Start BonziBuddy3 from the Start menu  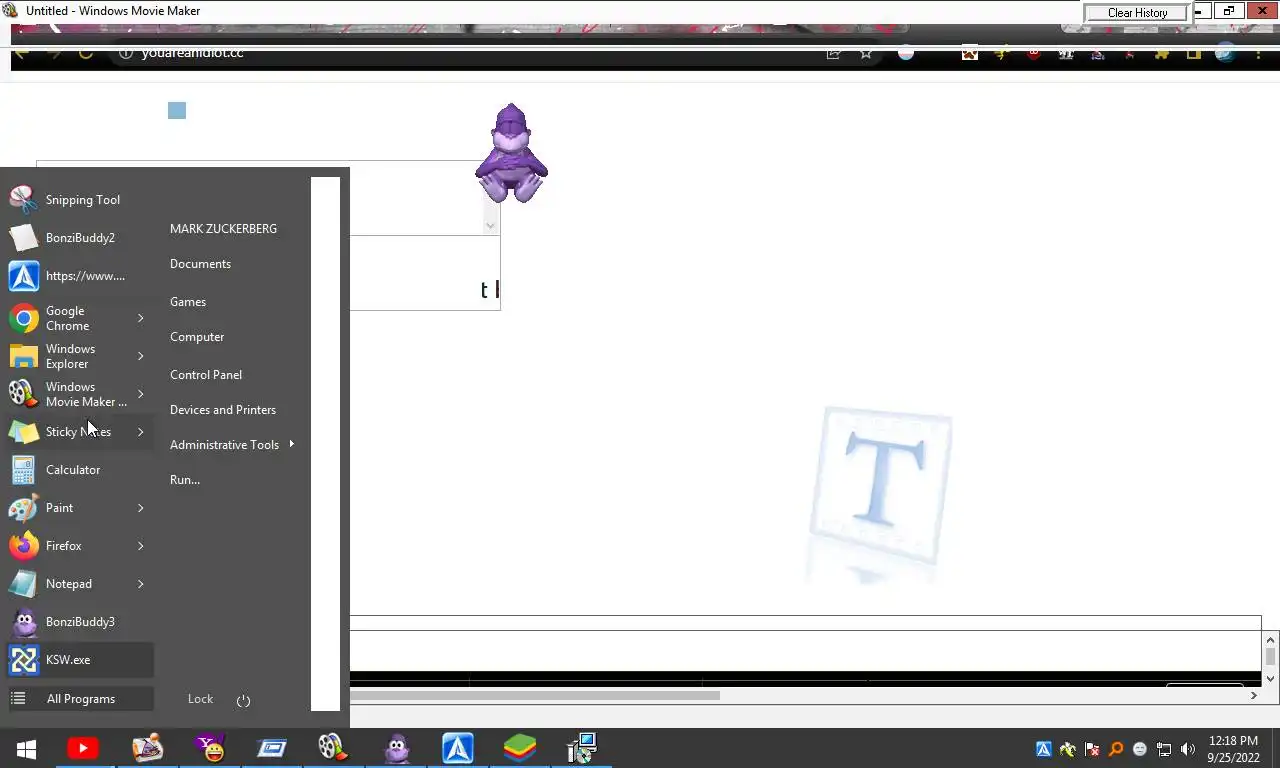[80, 622]
